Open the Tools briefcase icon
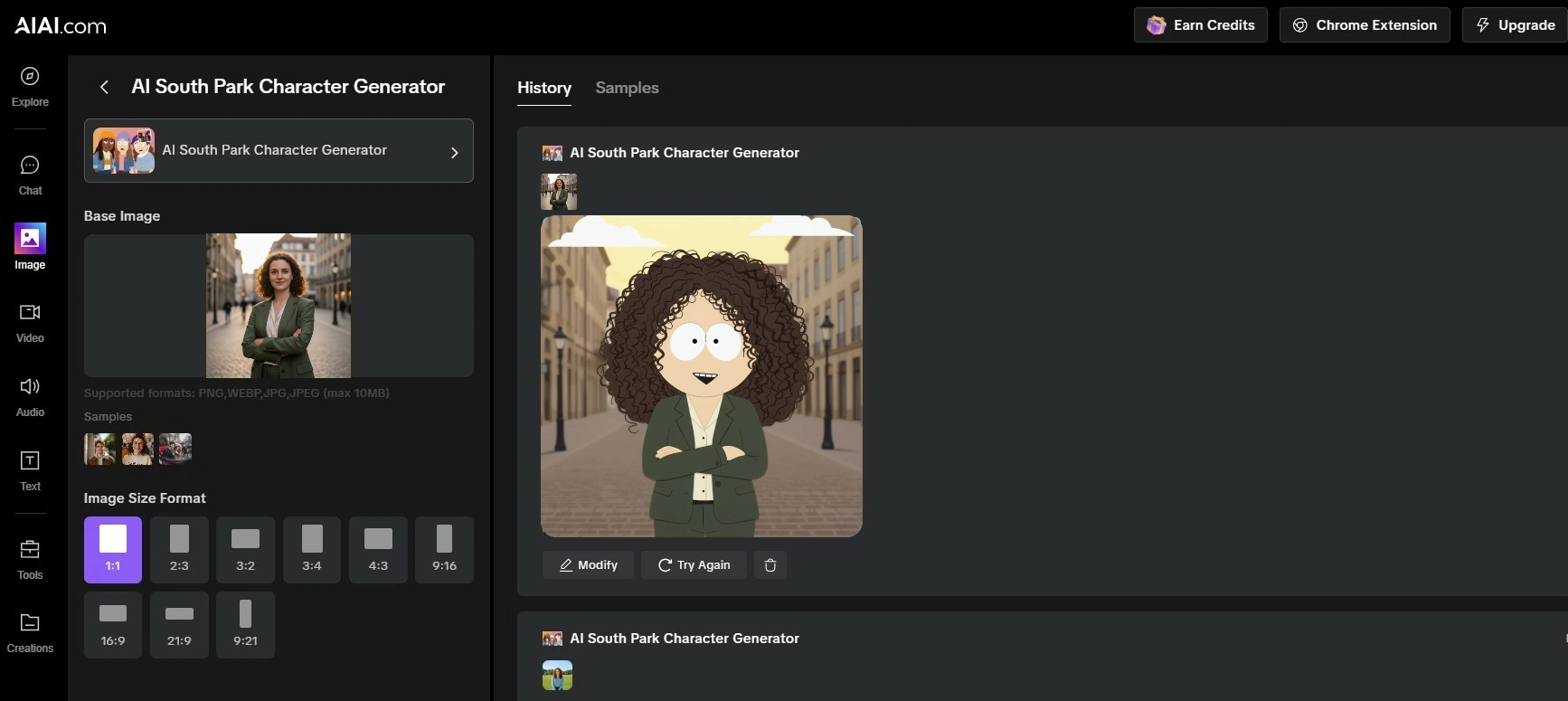The height and width of the screenshot is (701, 1568). click(30, 549)
